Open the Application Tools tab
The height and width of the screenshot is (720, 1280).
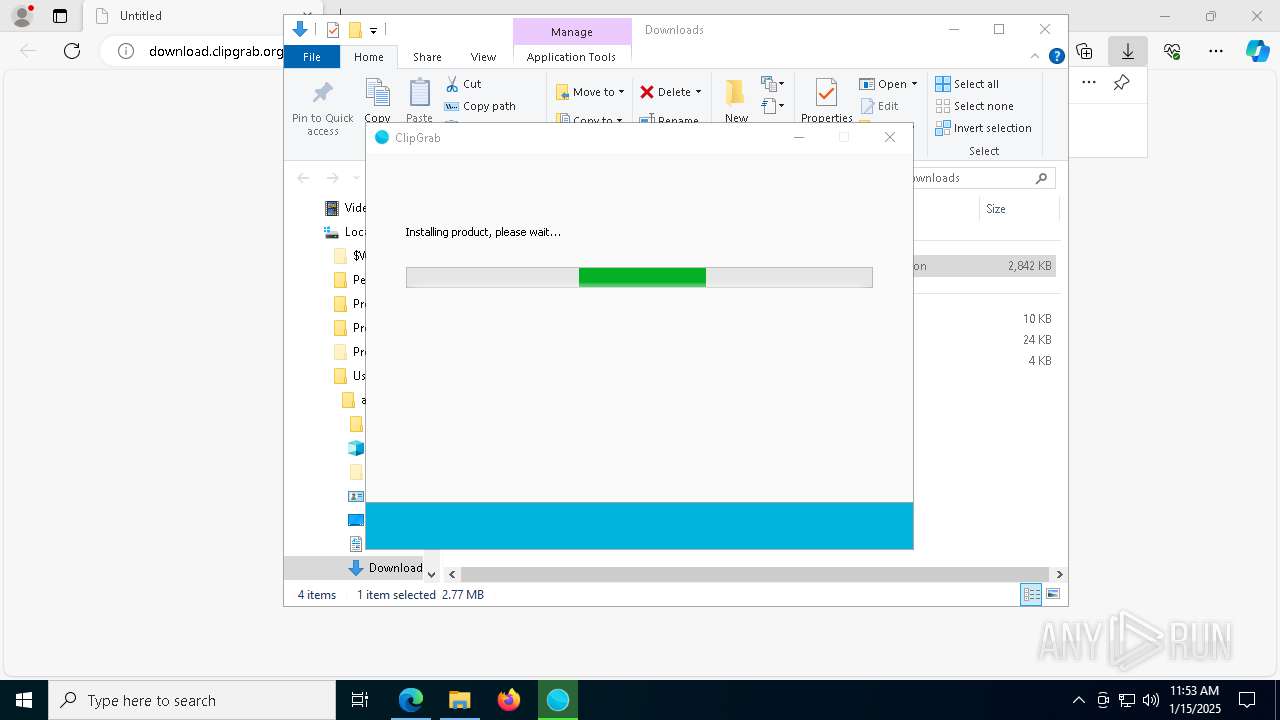click(x=571, y=57)
